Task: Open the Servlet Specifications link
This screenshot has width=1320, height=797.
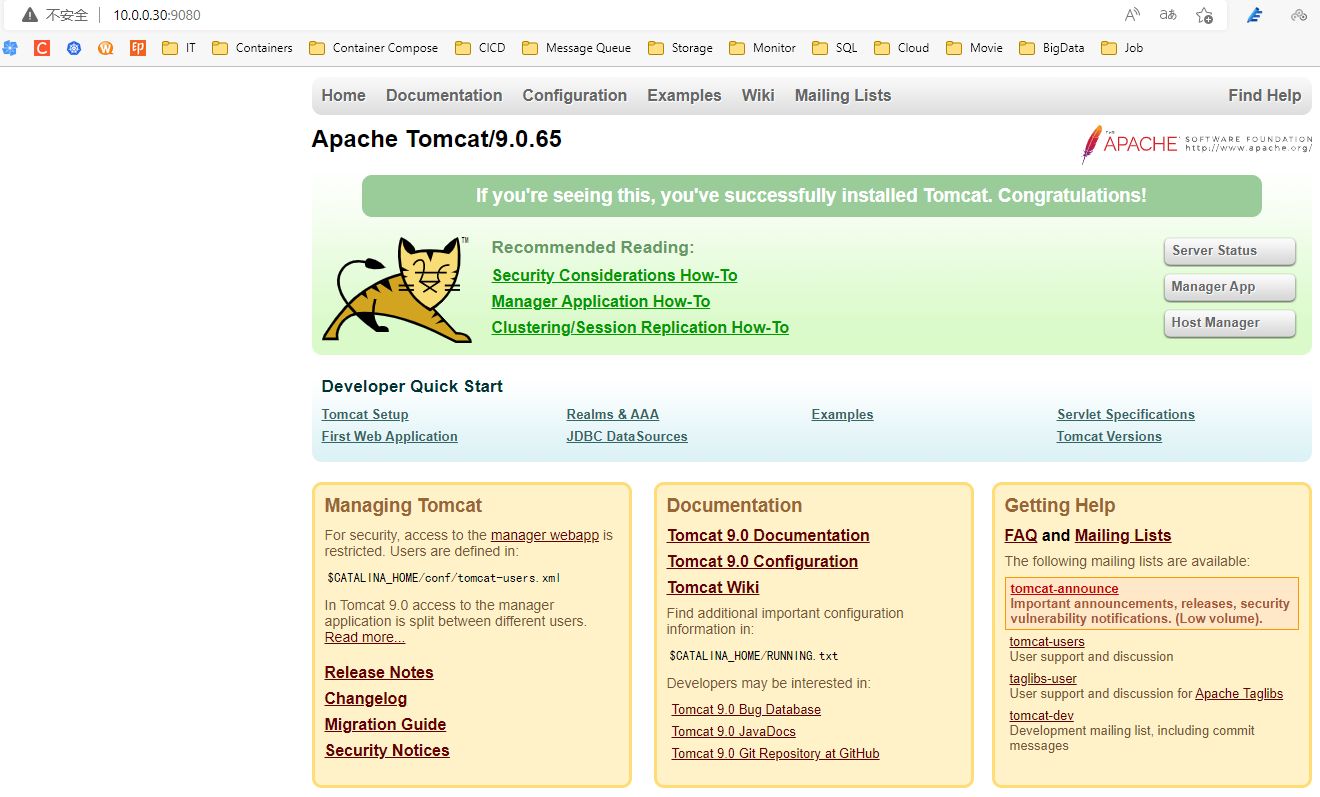Action: [x=1126, y=414]
